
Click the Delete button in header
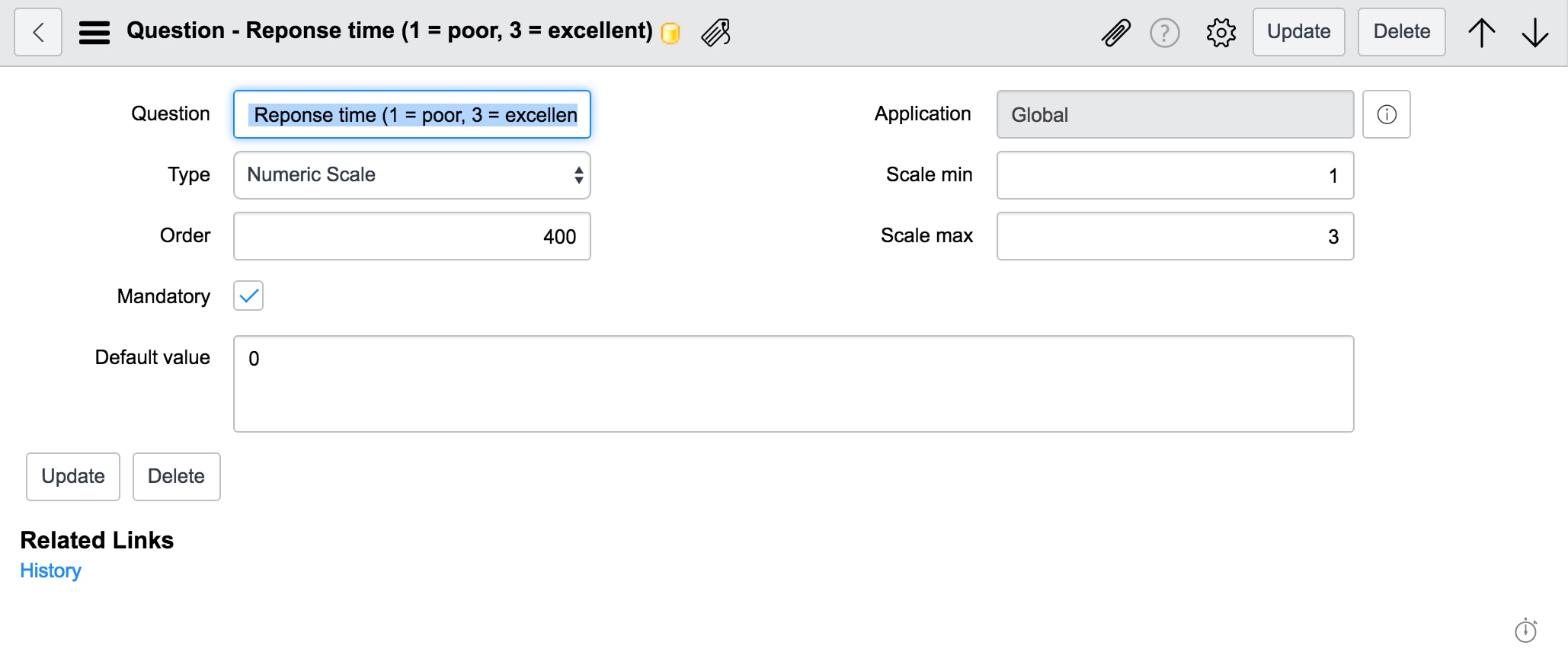(x=1401, y=32)
